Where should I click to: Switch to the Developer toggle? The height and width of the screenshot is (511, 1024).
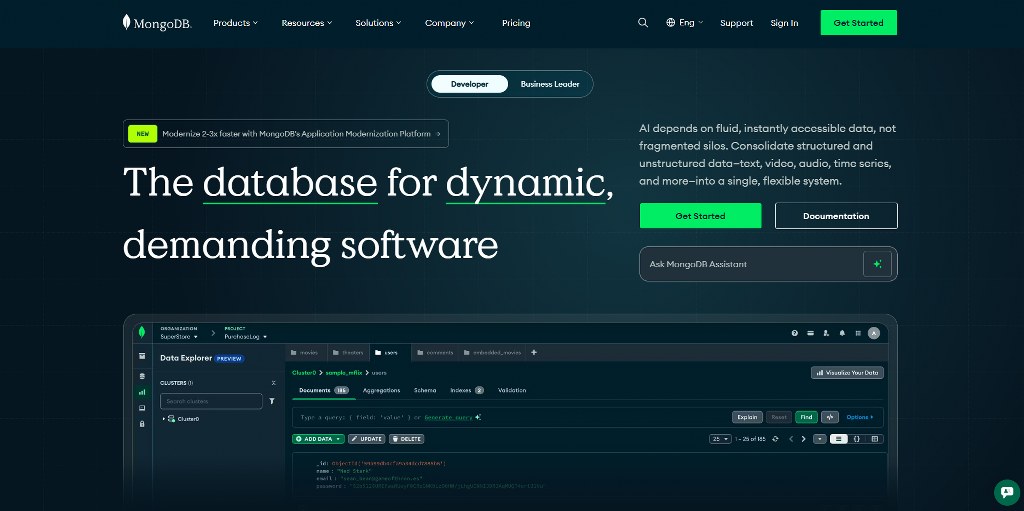[x=470, y=84]
